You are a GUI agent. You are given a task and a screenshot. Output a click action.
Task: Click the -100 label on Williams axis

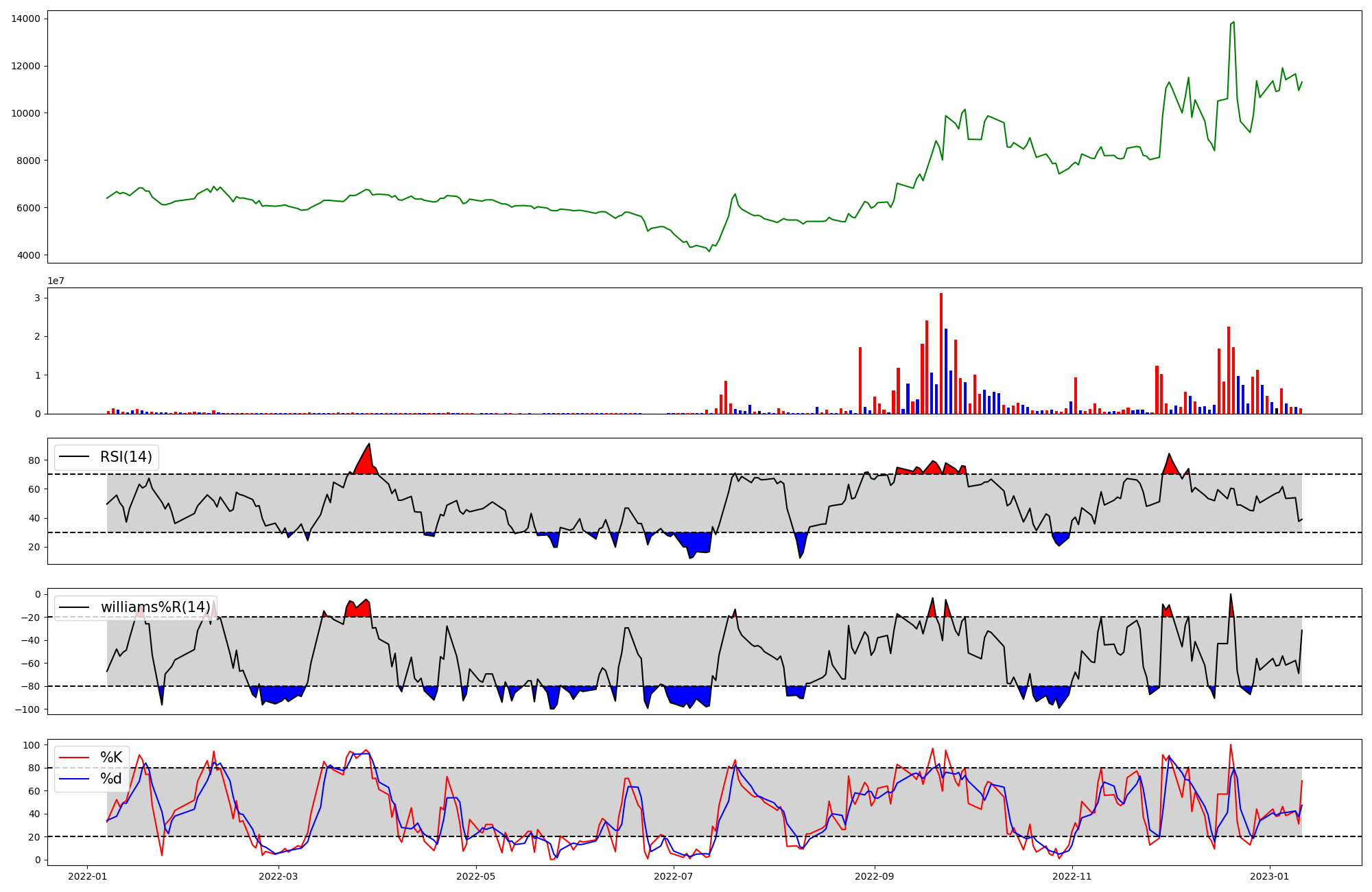28,709
